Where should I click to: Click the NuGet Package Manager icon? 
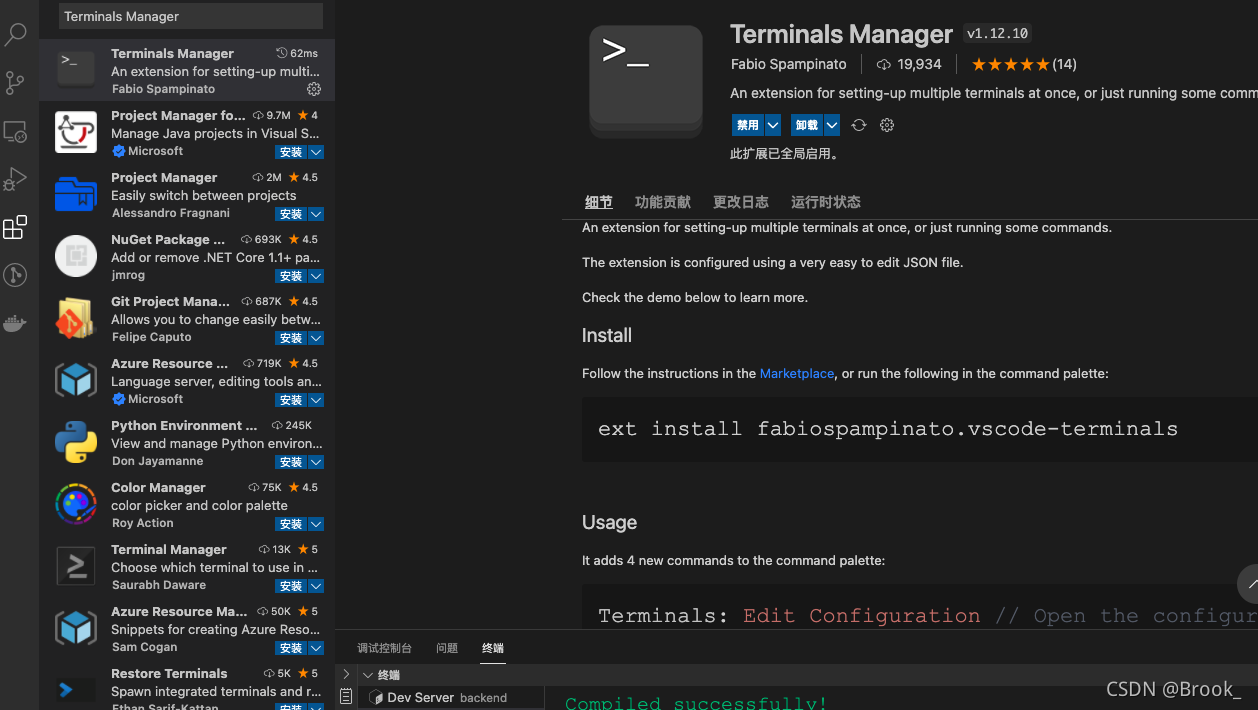pos(76,256)
